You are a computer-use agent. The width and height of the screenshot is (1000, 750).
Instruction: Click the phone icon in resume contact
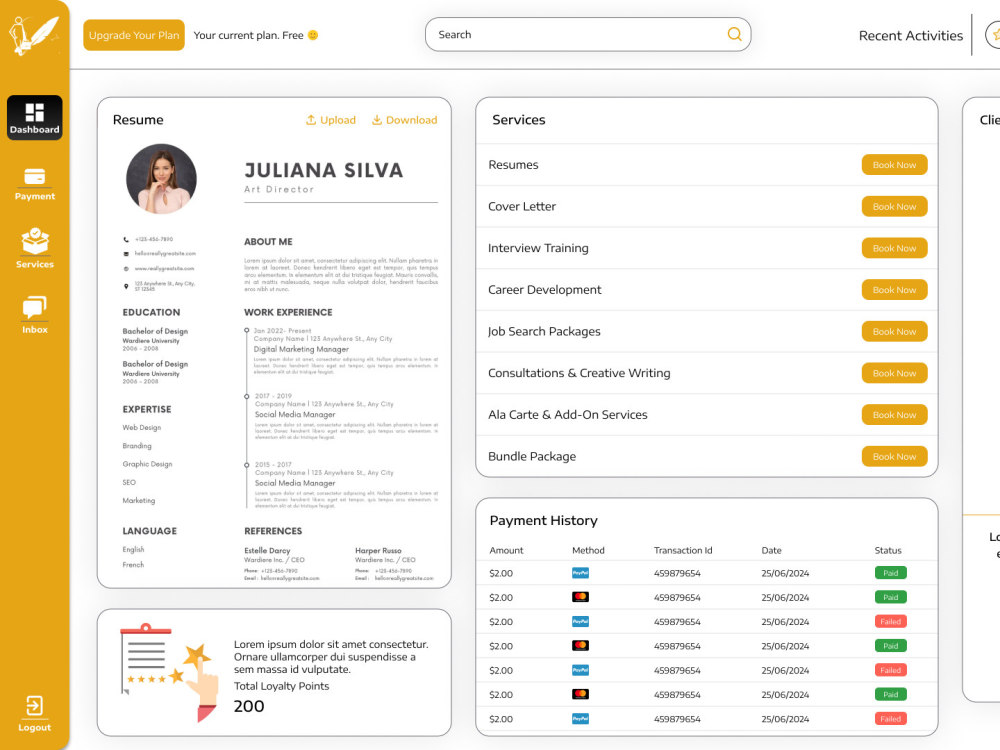126,240
